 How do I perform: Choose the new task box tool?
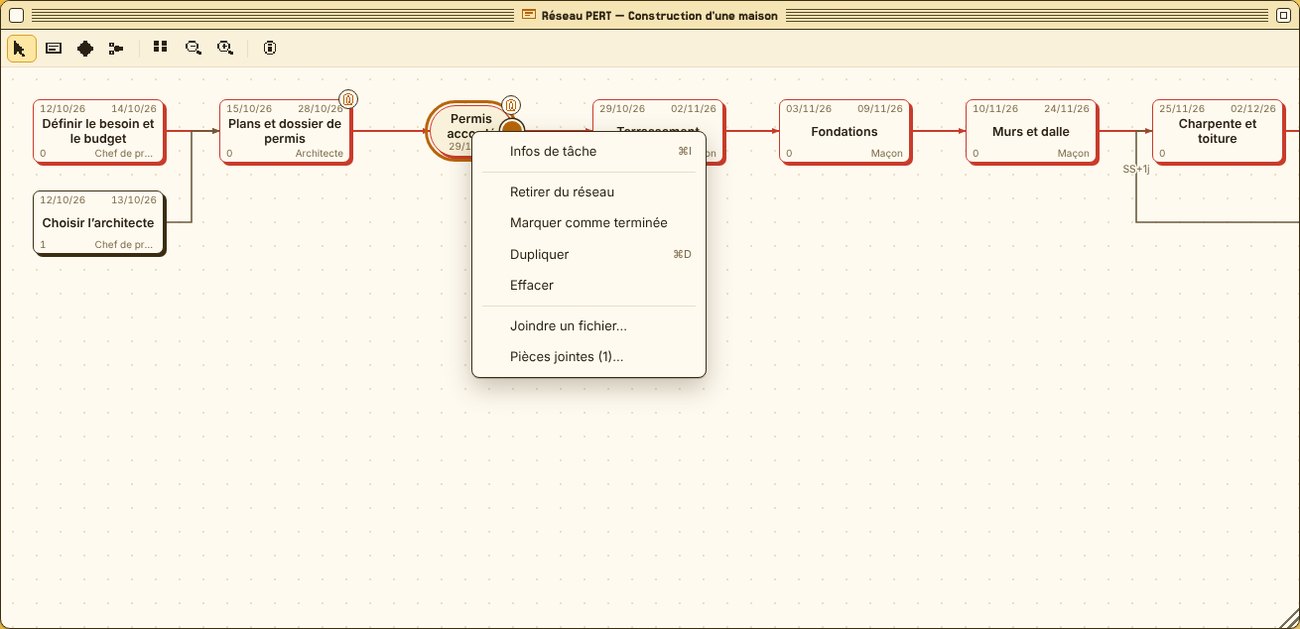(53, 48)
